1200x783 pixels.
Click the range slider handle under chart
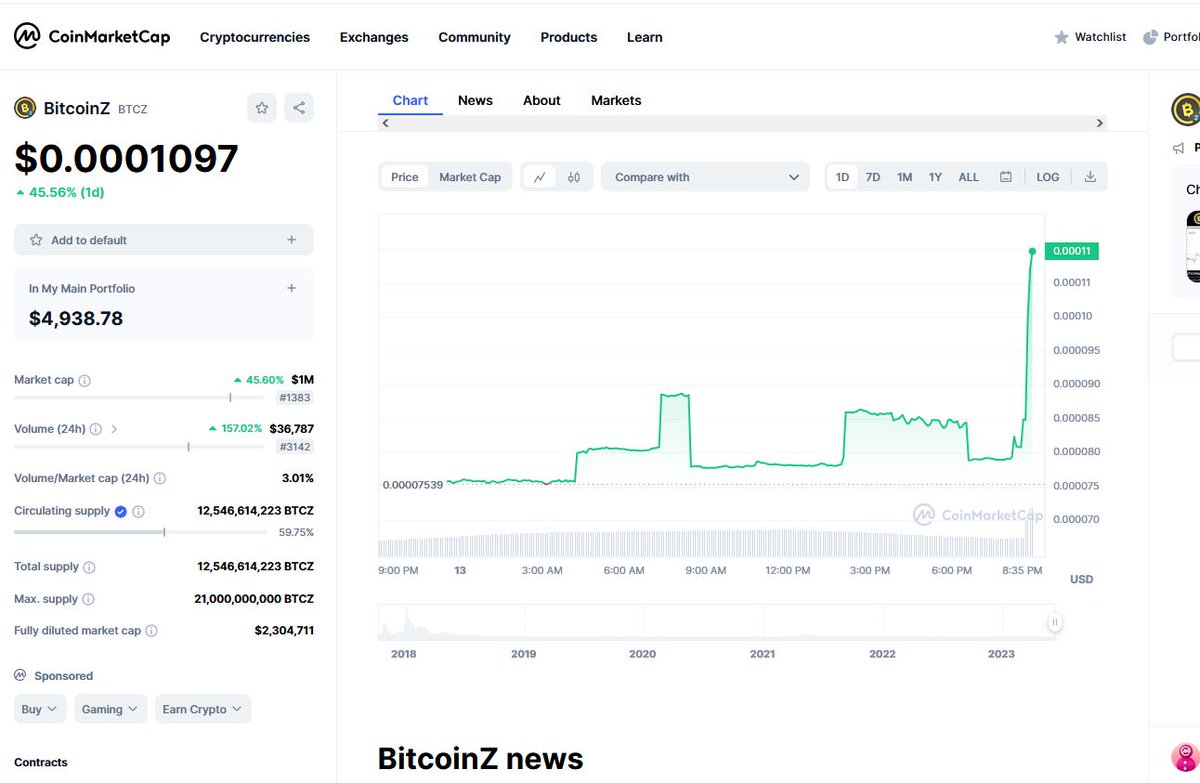coord(1053,622)
